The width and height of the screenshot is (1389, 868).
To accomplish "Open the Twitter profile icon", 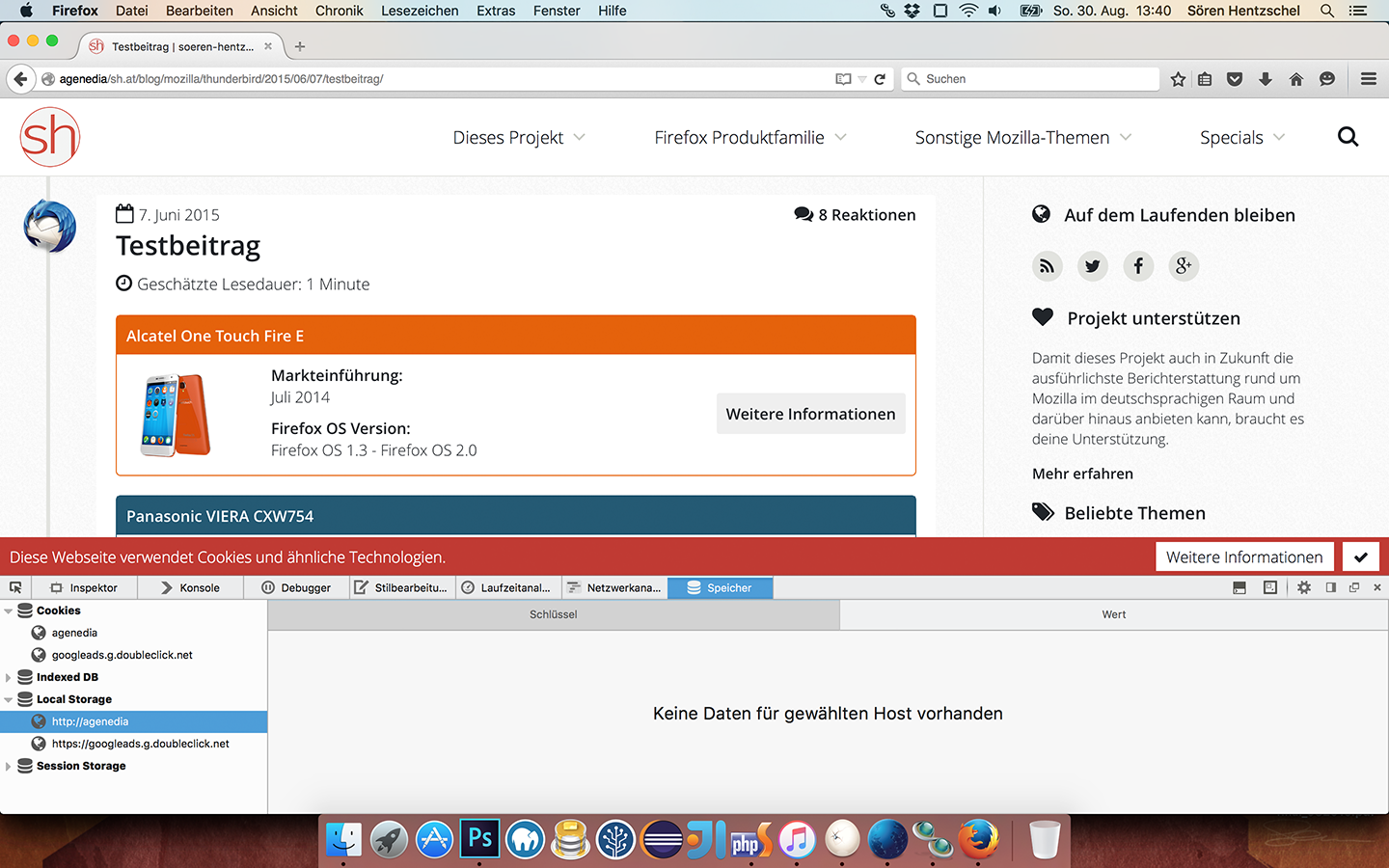I will [x=1092, y=266].
